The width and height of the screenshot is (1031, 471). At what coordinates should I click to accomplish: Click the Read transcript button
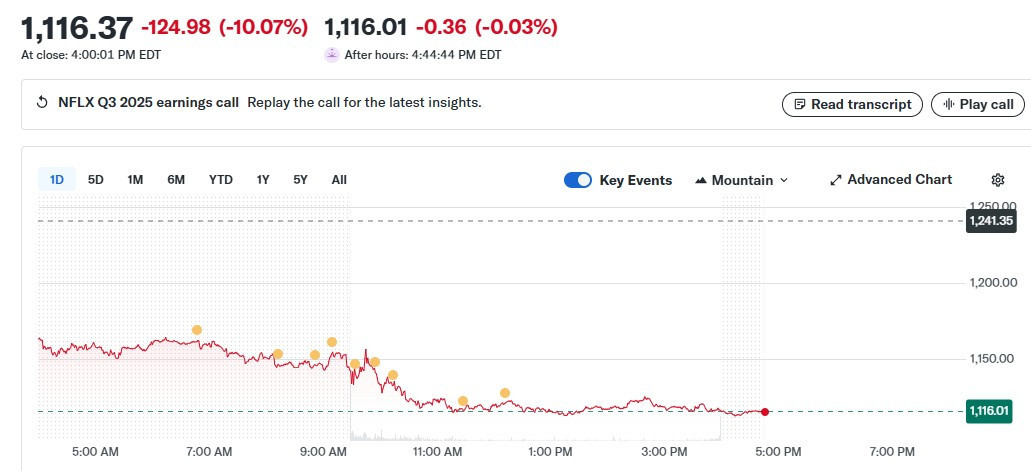point(852,104)
